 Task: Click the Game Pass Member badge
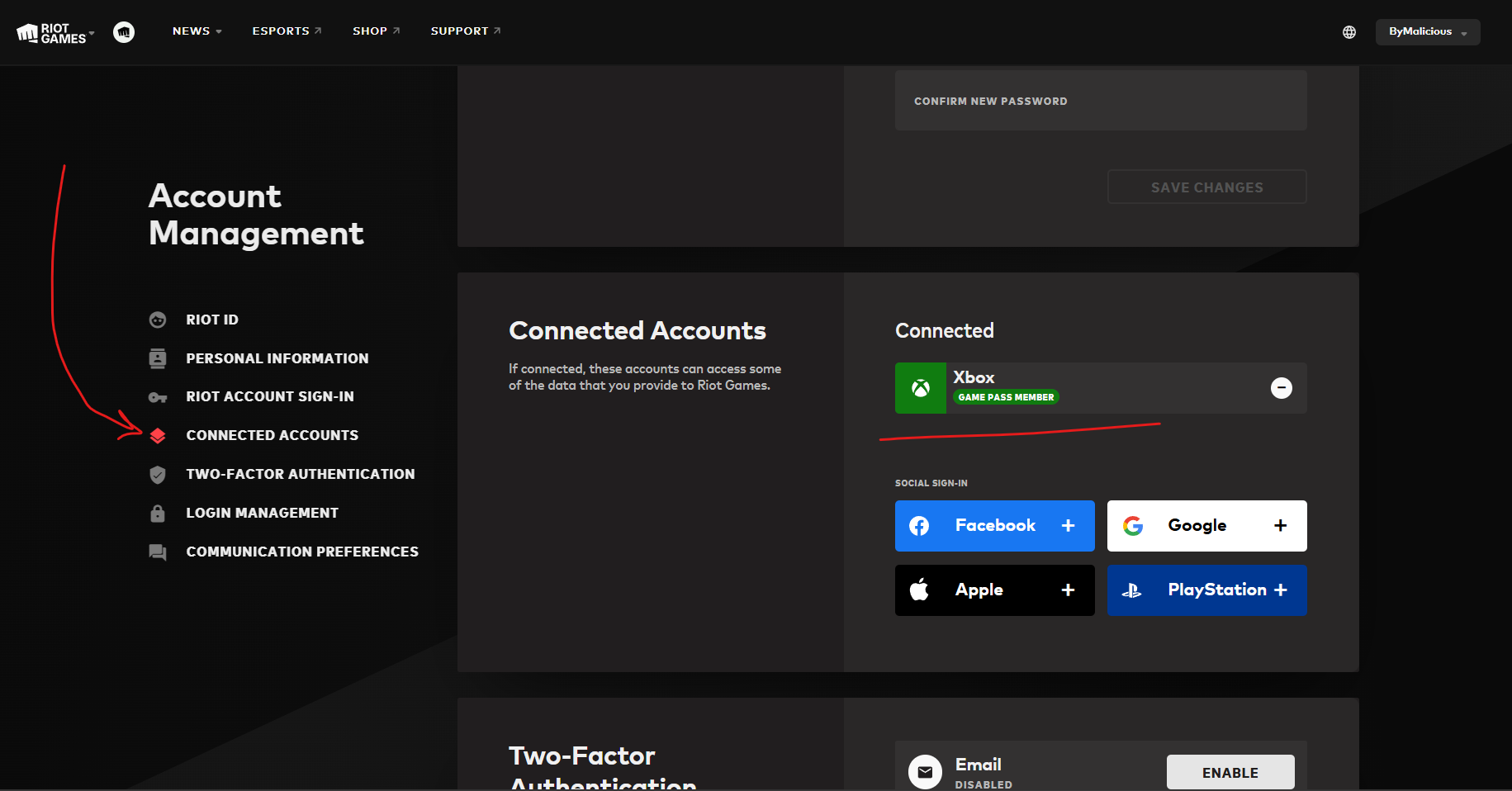(x=1006, y=397)
